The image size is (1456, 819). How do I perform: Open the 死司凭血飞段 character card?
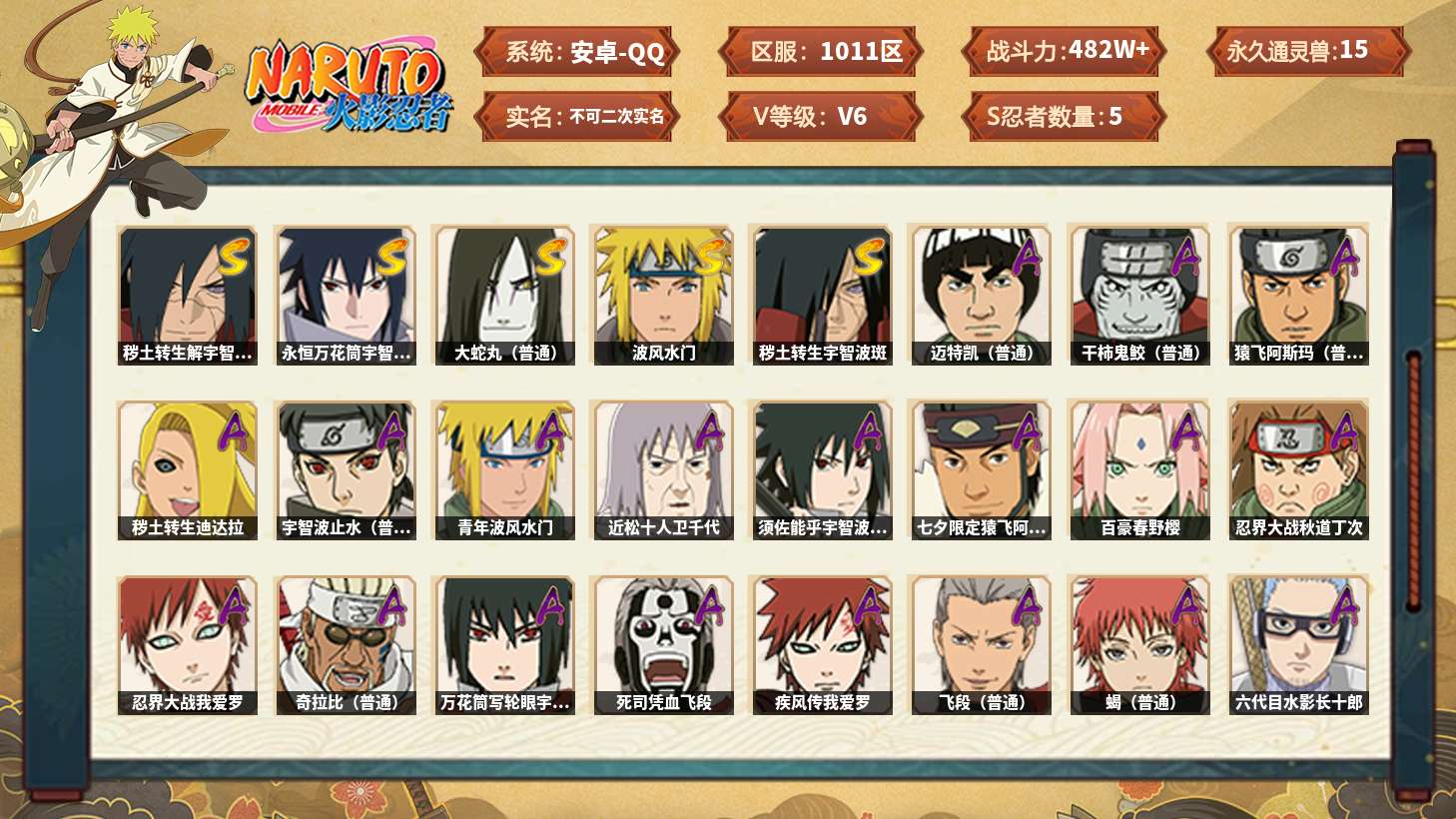tap(663, 645)
